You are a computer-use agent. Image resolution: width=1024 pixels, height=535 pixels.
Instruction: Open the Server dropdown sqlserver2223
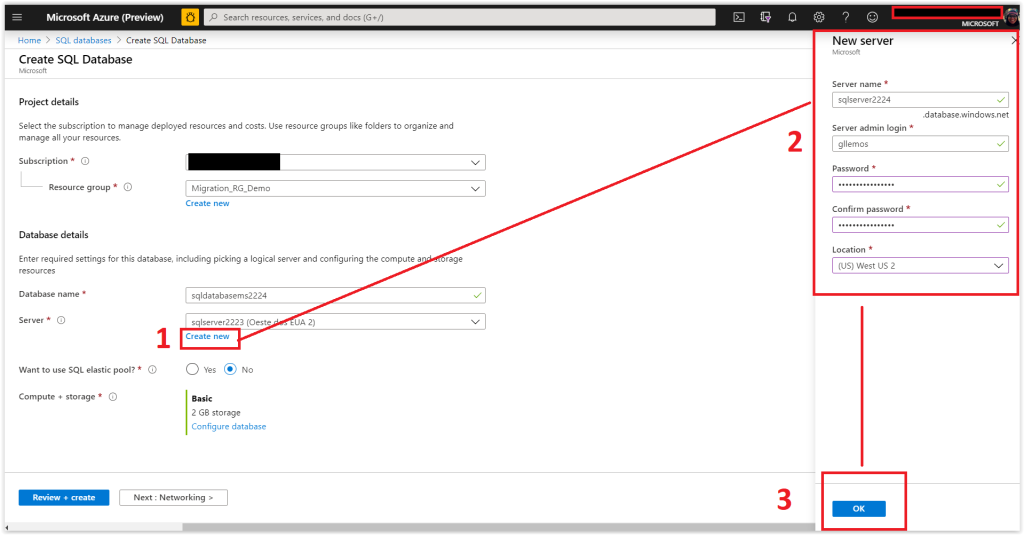[x=335, y=322]
